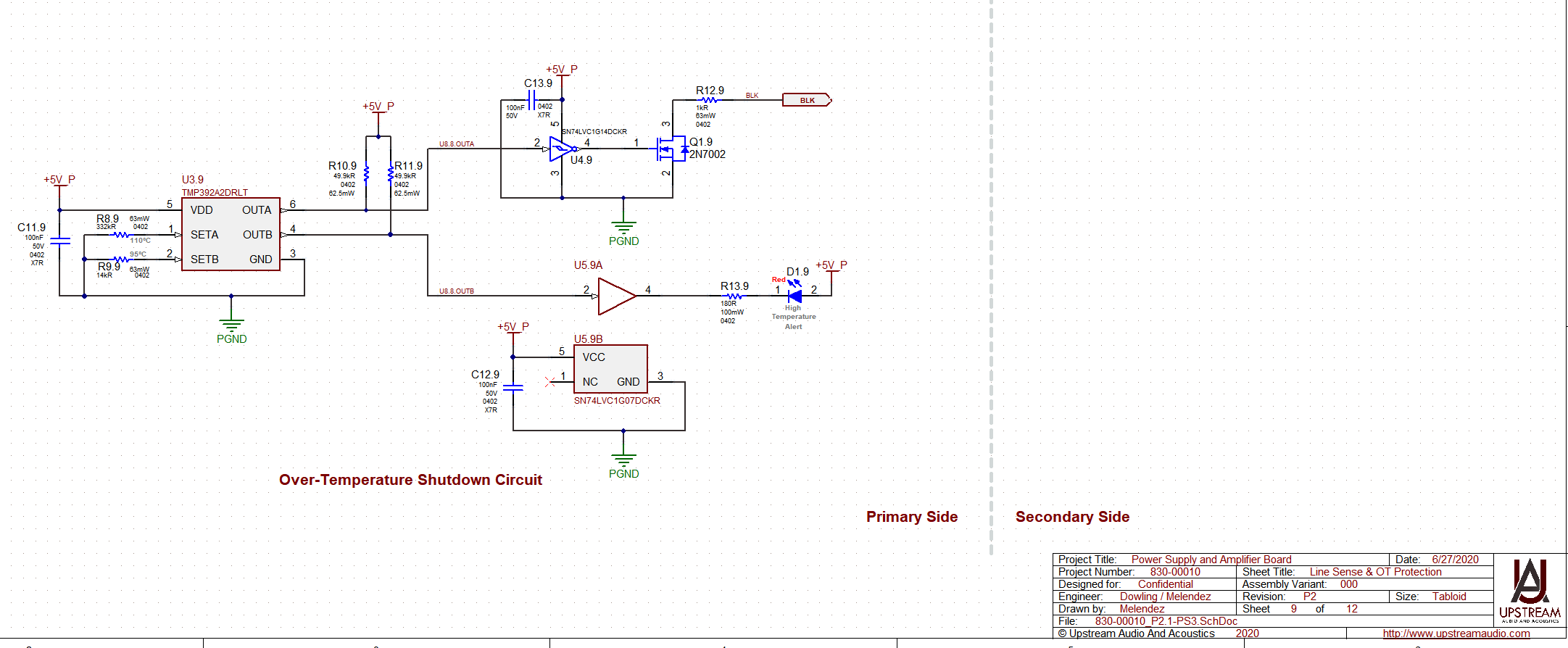This screenshot has height=648, width=1568.
Task: Click the file name 830-00010_P2.1-PS3.SchDoc
Action: pos(1166,621)
